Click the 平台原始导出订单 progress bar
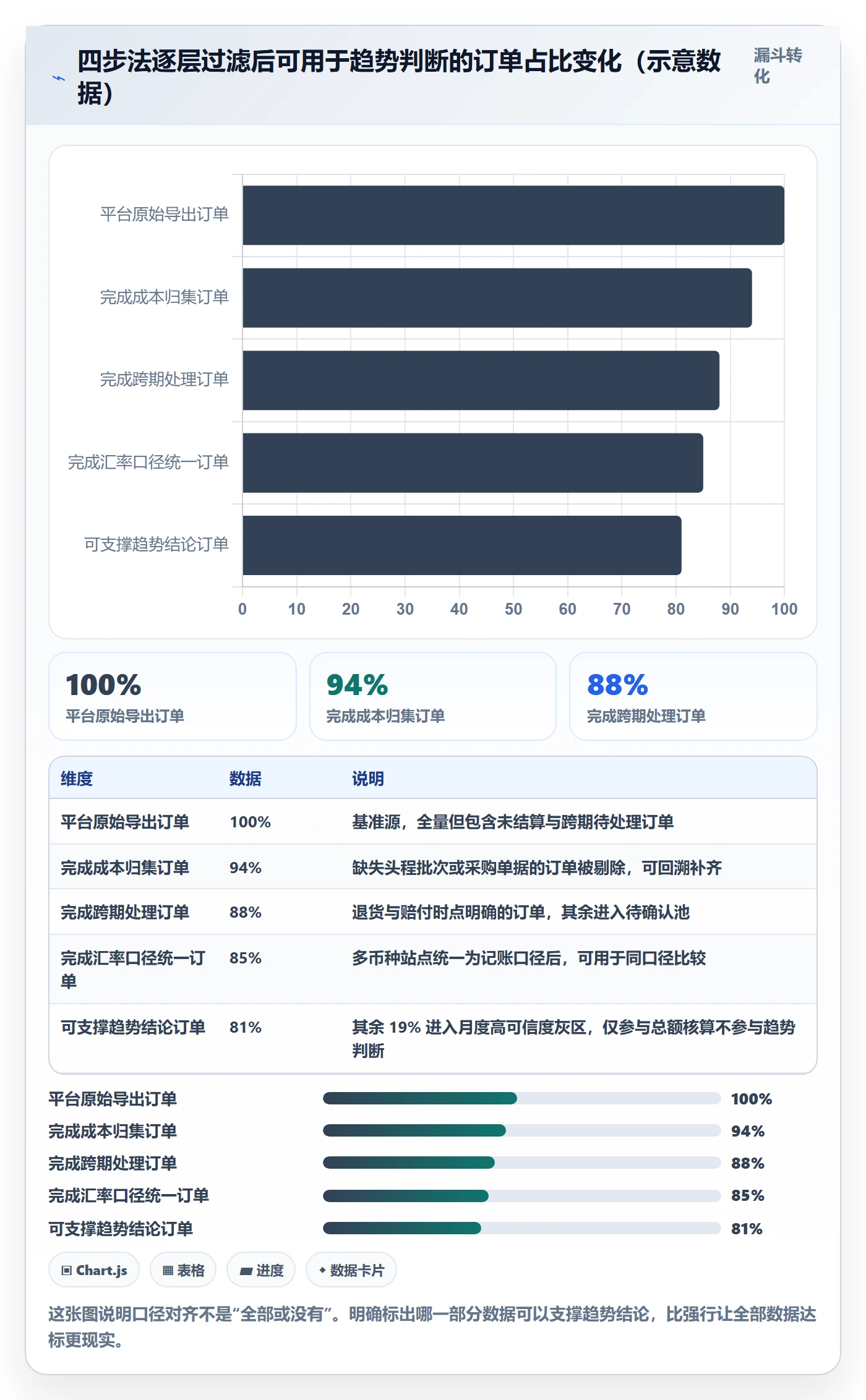Viewport: 866px width, 1400px height. coord(521,1098)
